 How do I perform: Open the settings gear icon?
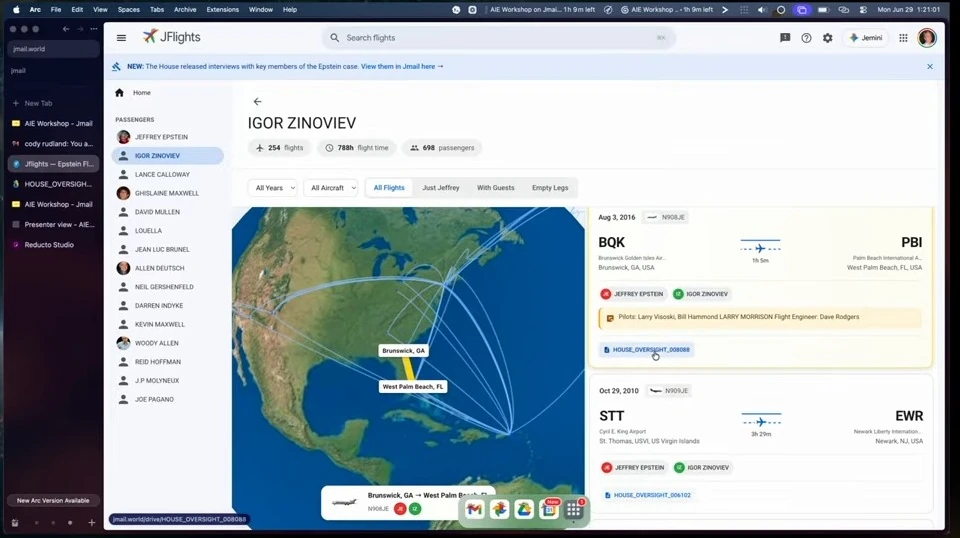(x=828, y=38)
